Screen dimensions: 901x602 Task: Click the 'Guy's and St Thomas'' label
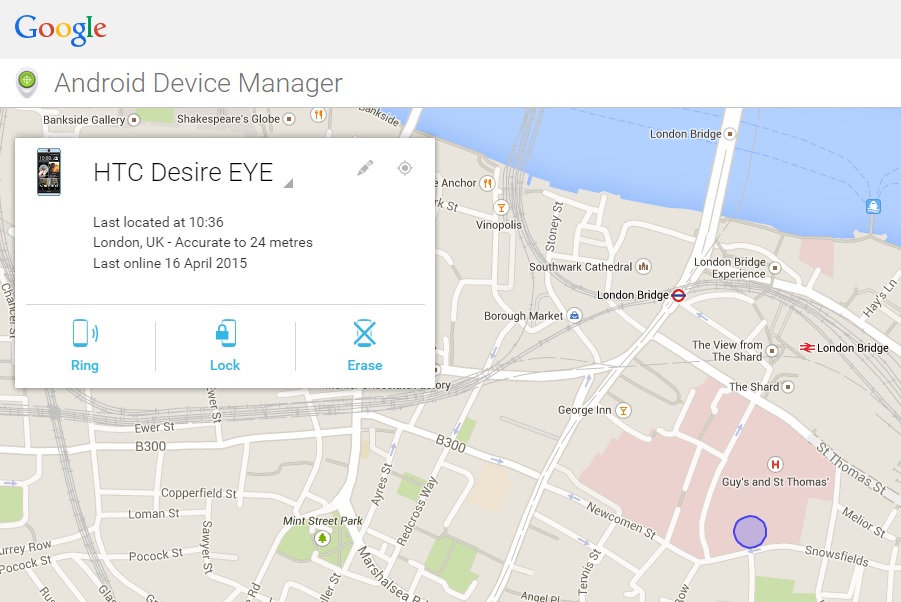(x=775, y=482)
